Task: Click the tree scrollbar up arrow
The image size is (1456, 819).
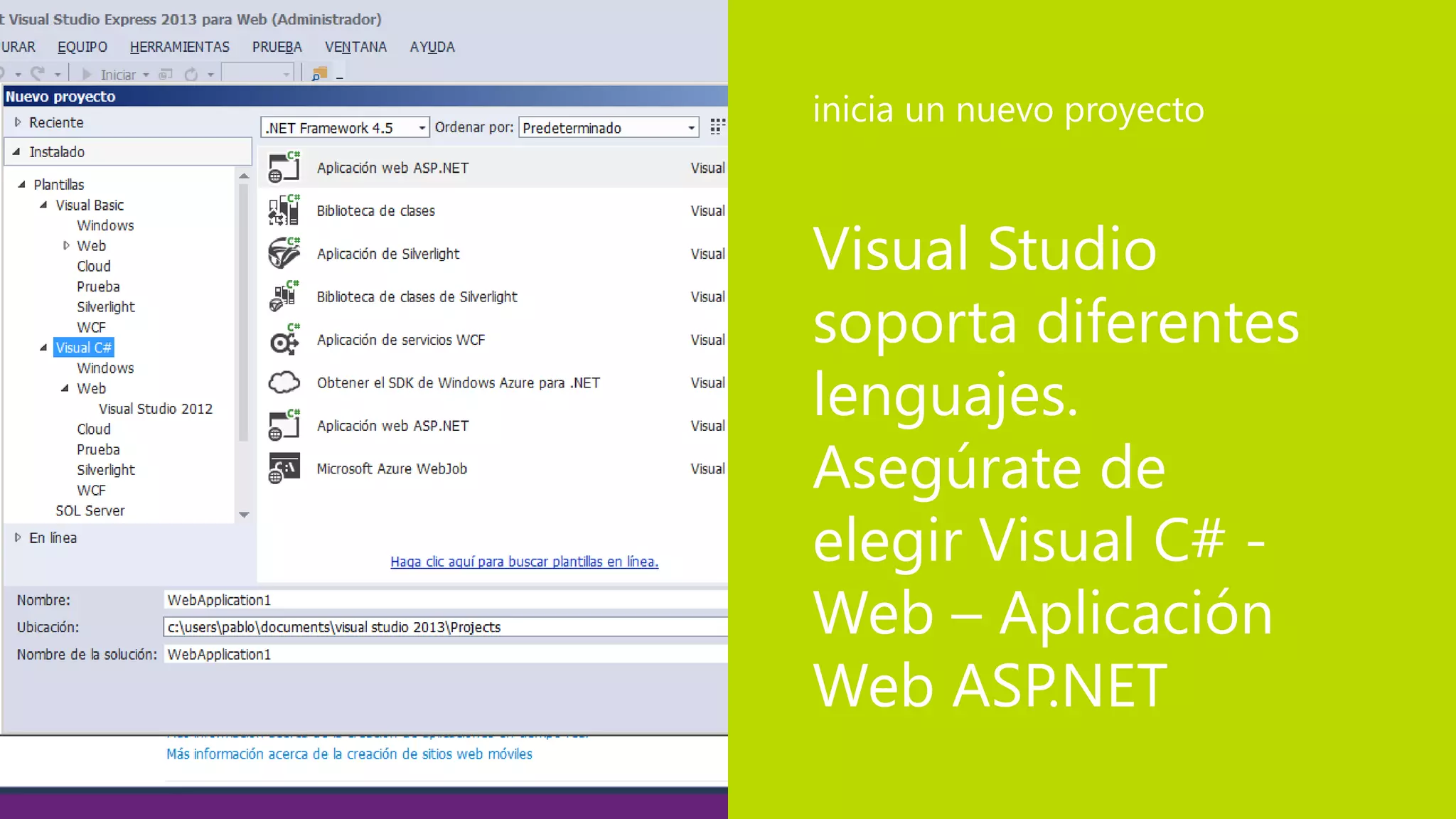Action: (244, 176)
